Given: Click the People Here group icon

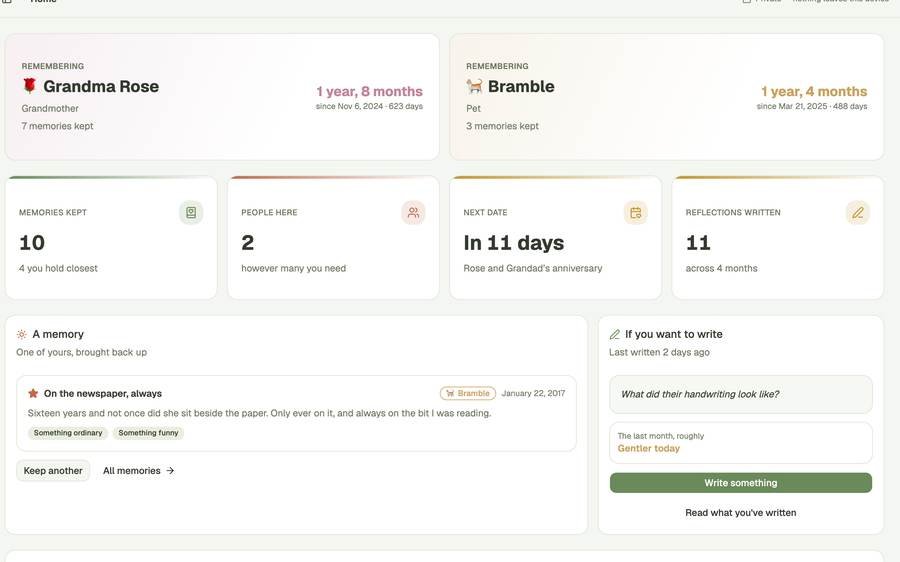Looking at the screenshot, I should [x=413, y=213].
